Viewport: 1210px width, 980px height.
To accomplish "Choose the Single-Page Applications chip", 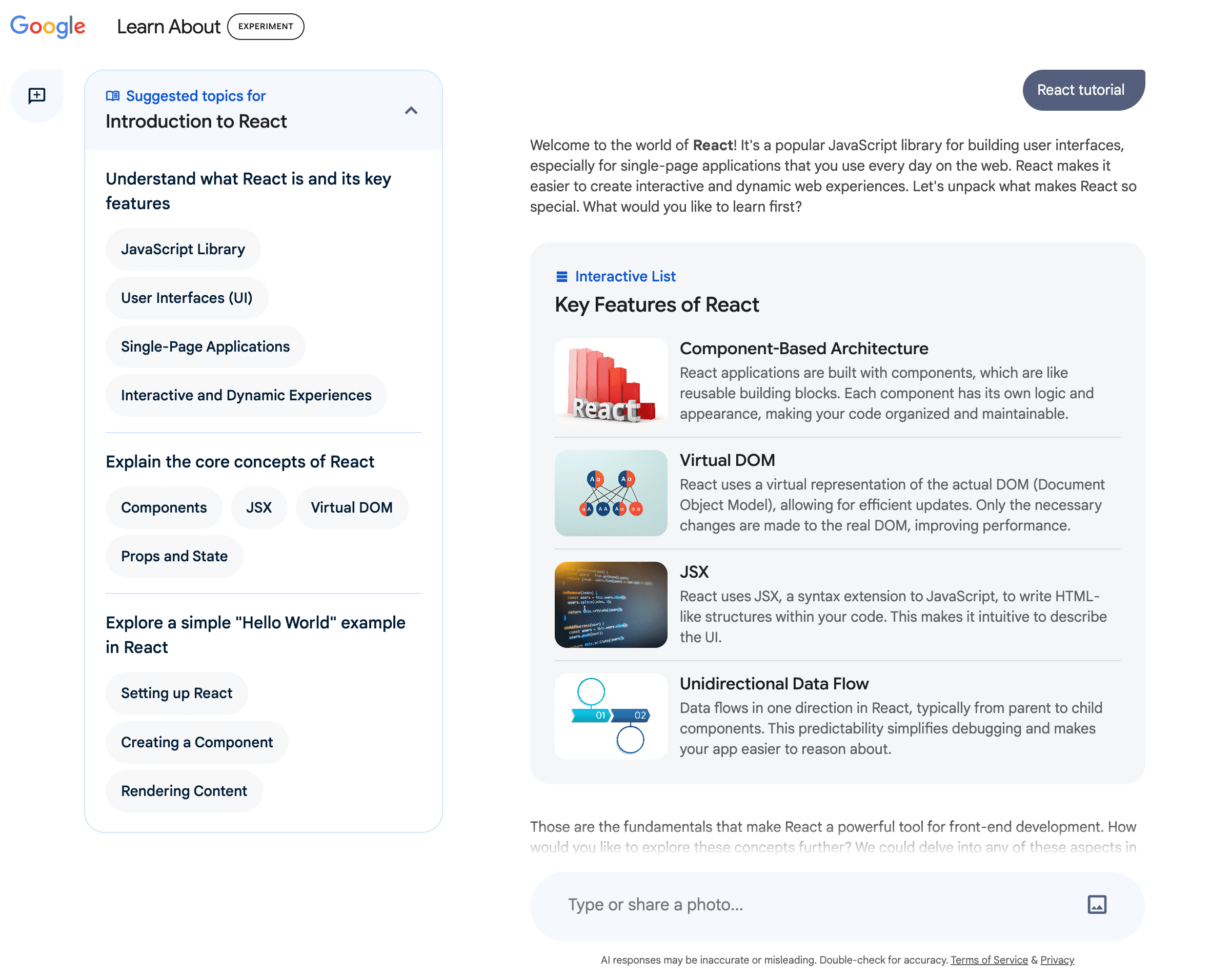I will pos(205,346).
